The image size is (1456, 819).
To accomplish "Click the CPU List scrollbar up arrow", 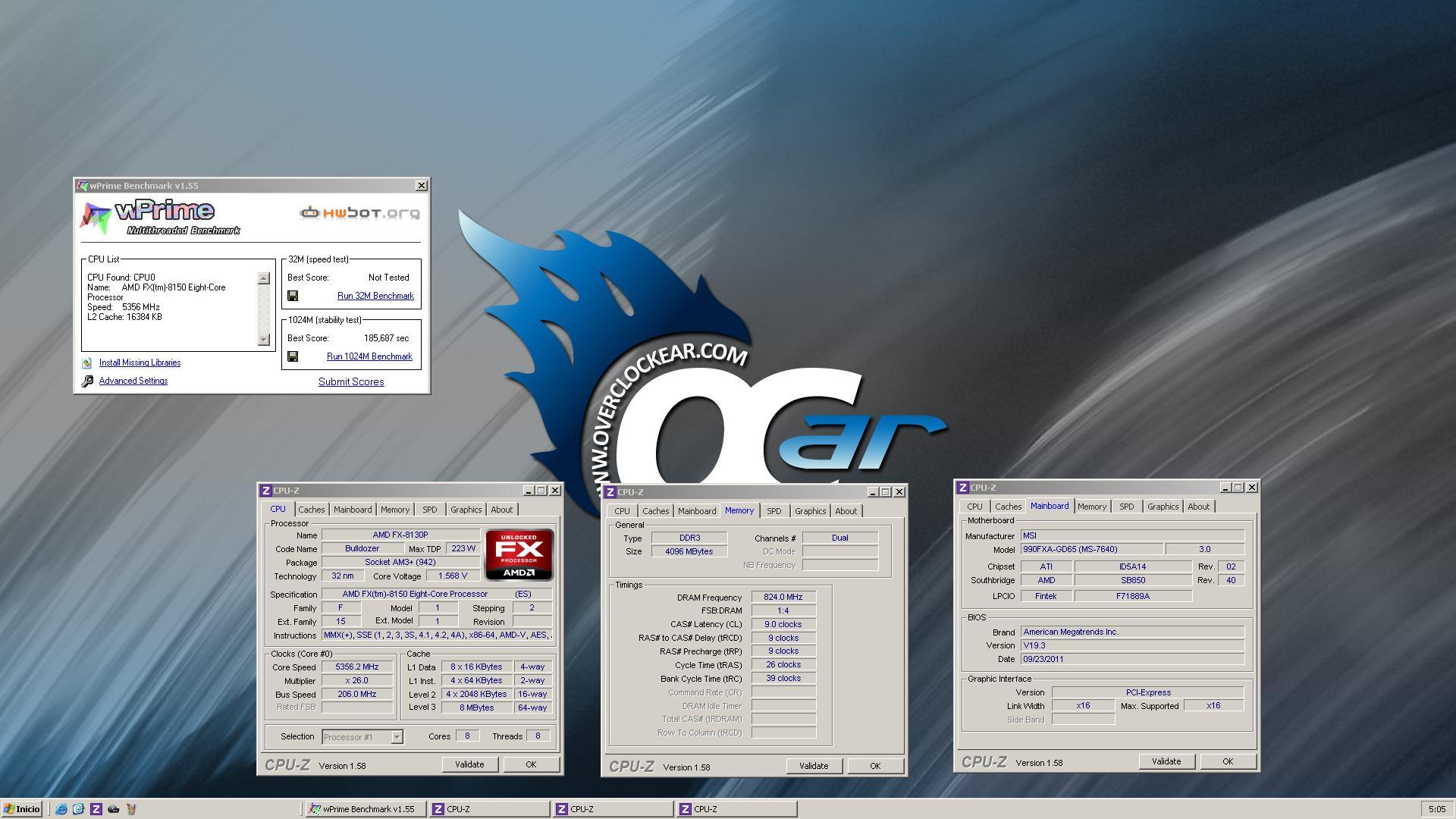I will click(x=264, y=278).
